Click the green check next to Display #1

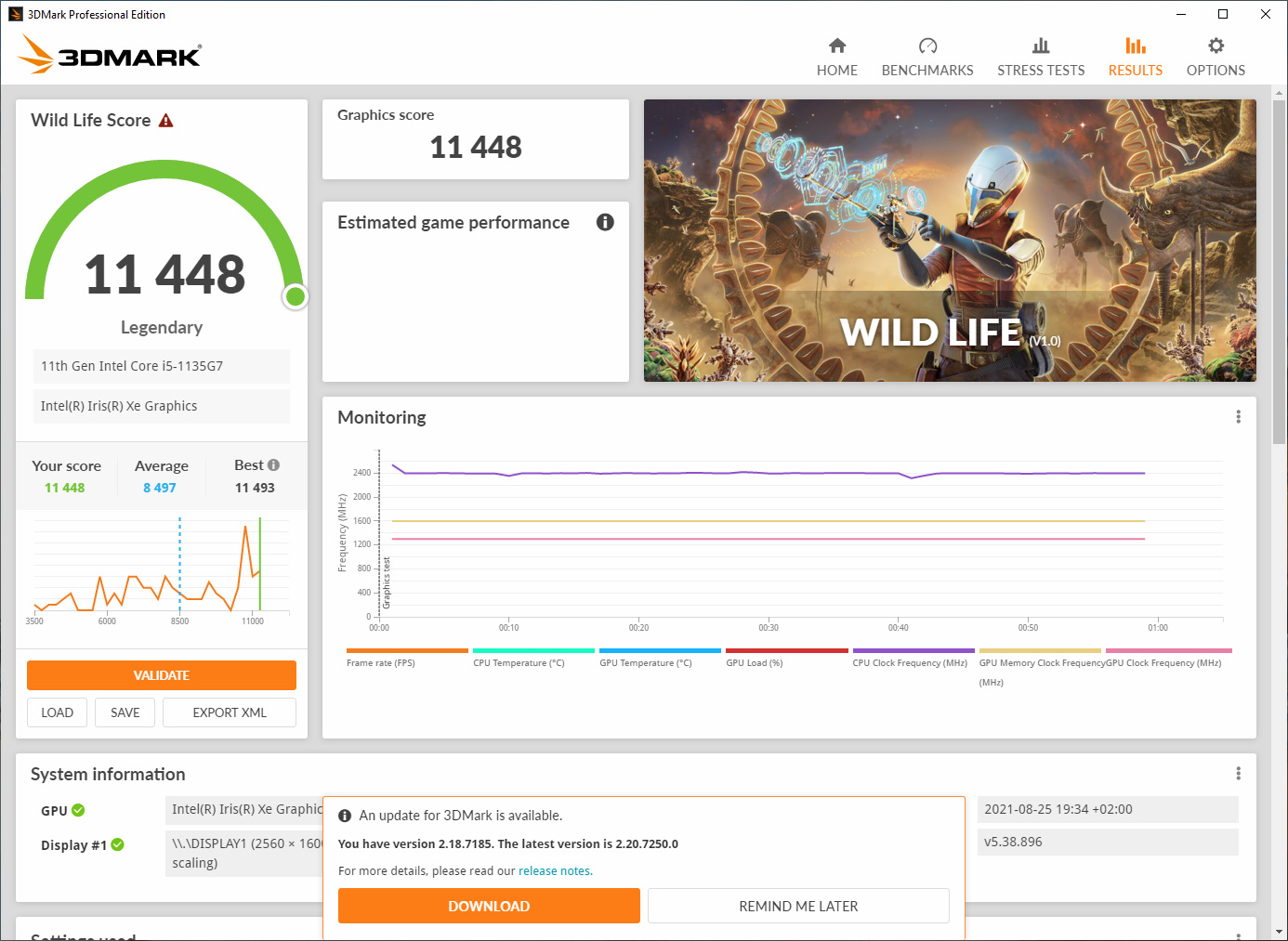[x=118, y=844]
